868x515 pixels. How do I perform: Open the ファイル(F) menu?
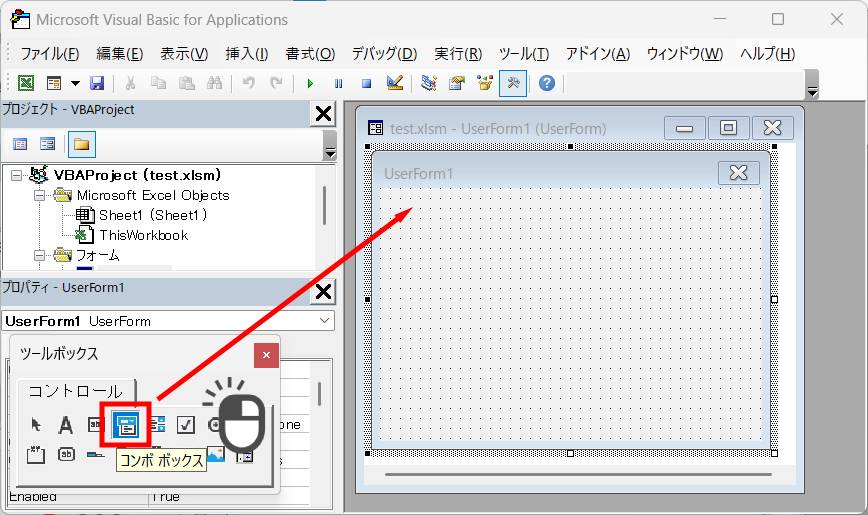(x=50, y=54)
